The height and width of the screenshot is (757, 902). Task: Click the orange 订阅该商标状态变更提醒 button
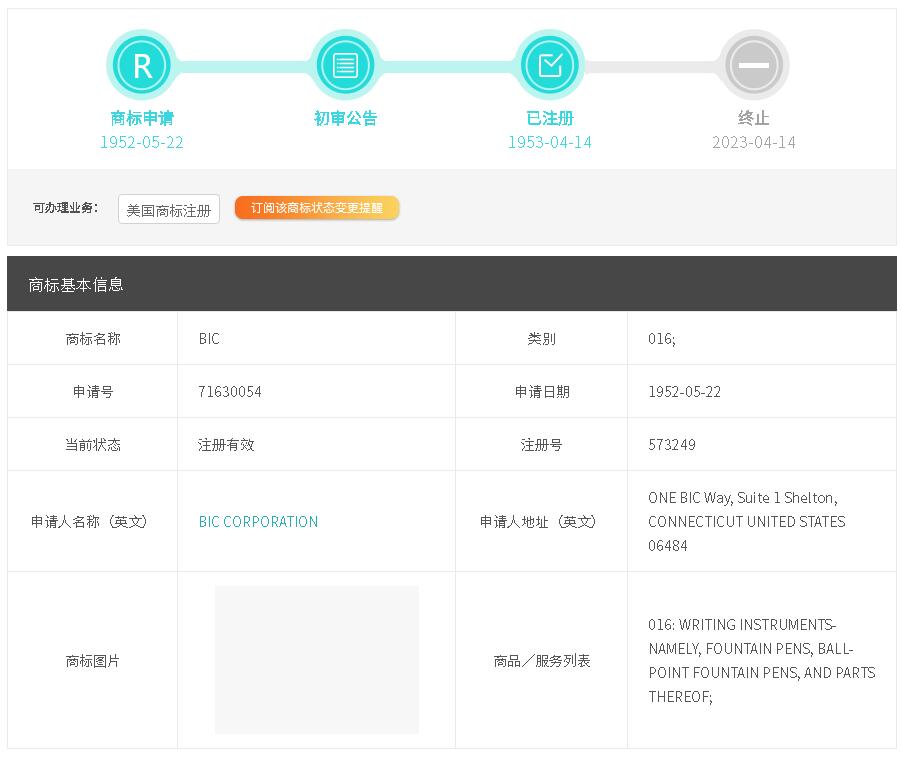pyautogui.click(x=317, y=208)
